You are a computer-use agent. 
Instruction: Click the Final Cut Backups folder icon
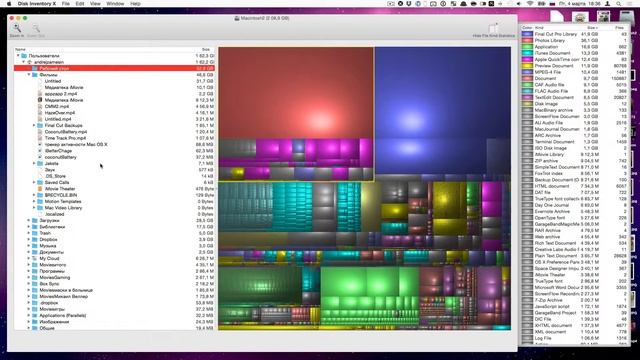click(40, 126)
